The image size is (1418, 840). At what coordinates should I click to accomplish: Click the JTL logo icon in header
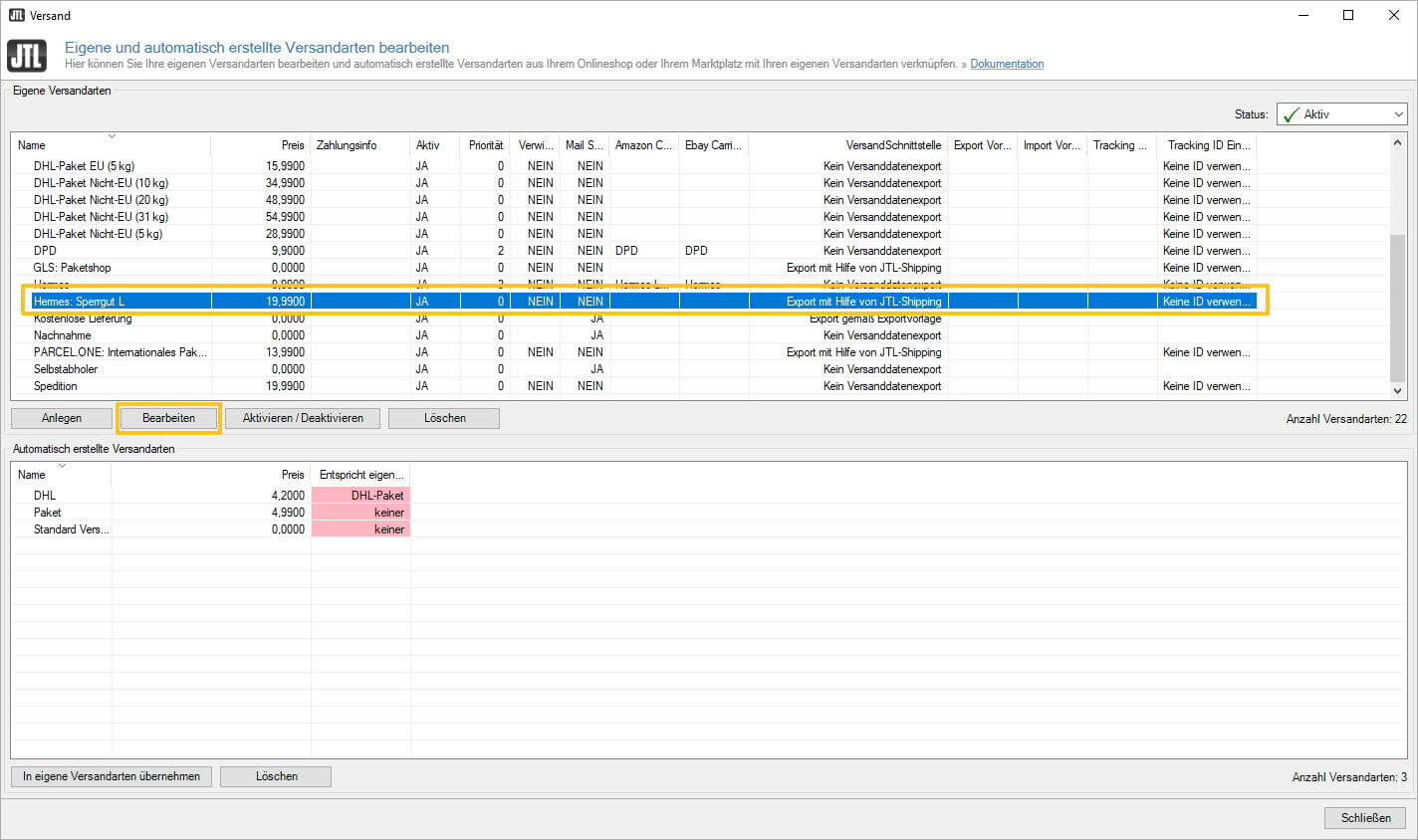[x=27, y=56]
